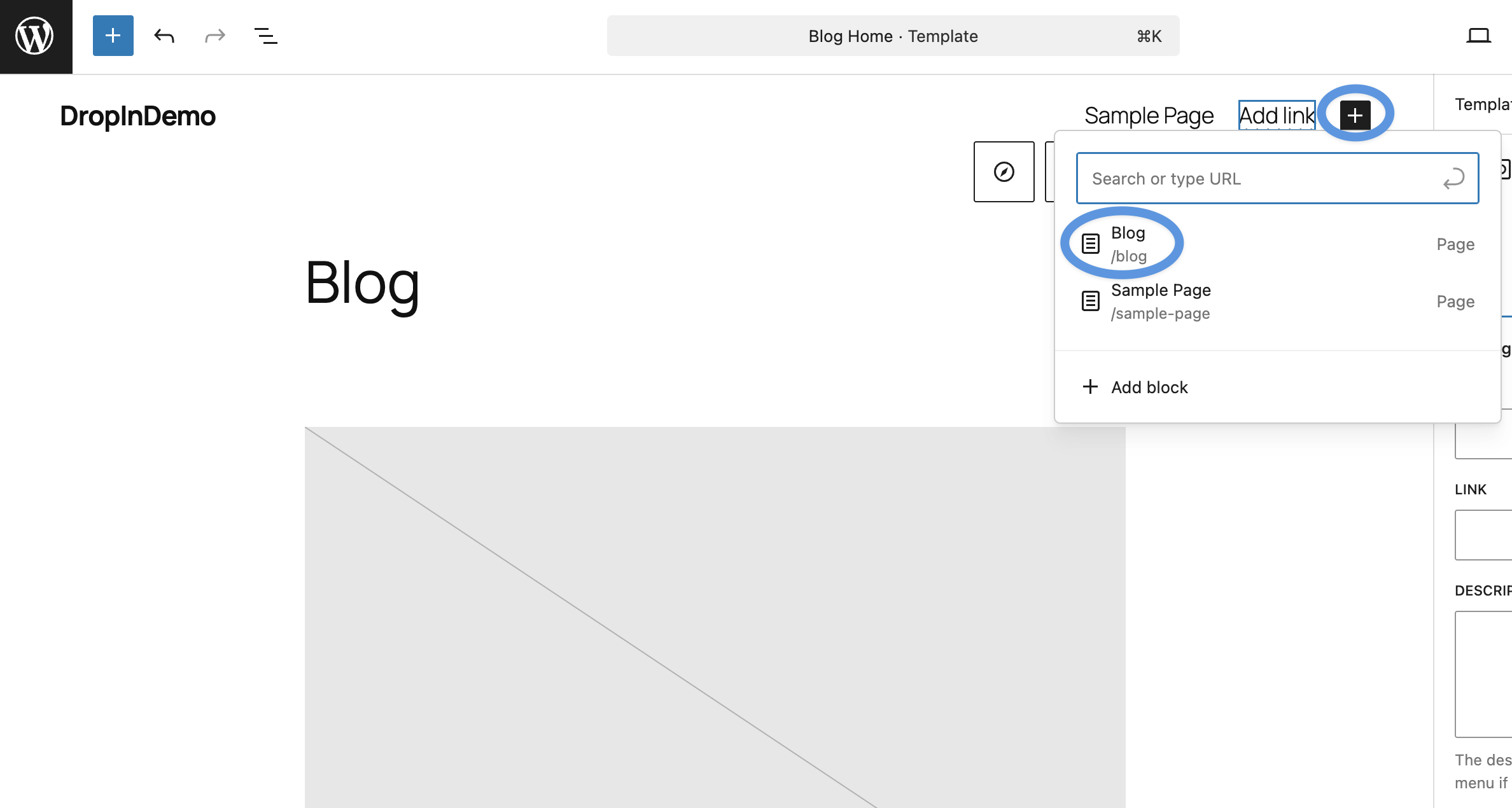
Task: Click the Add link placeholder in navigation
Action: pyautogui.click(x=1275, y=115)
